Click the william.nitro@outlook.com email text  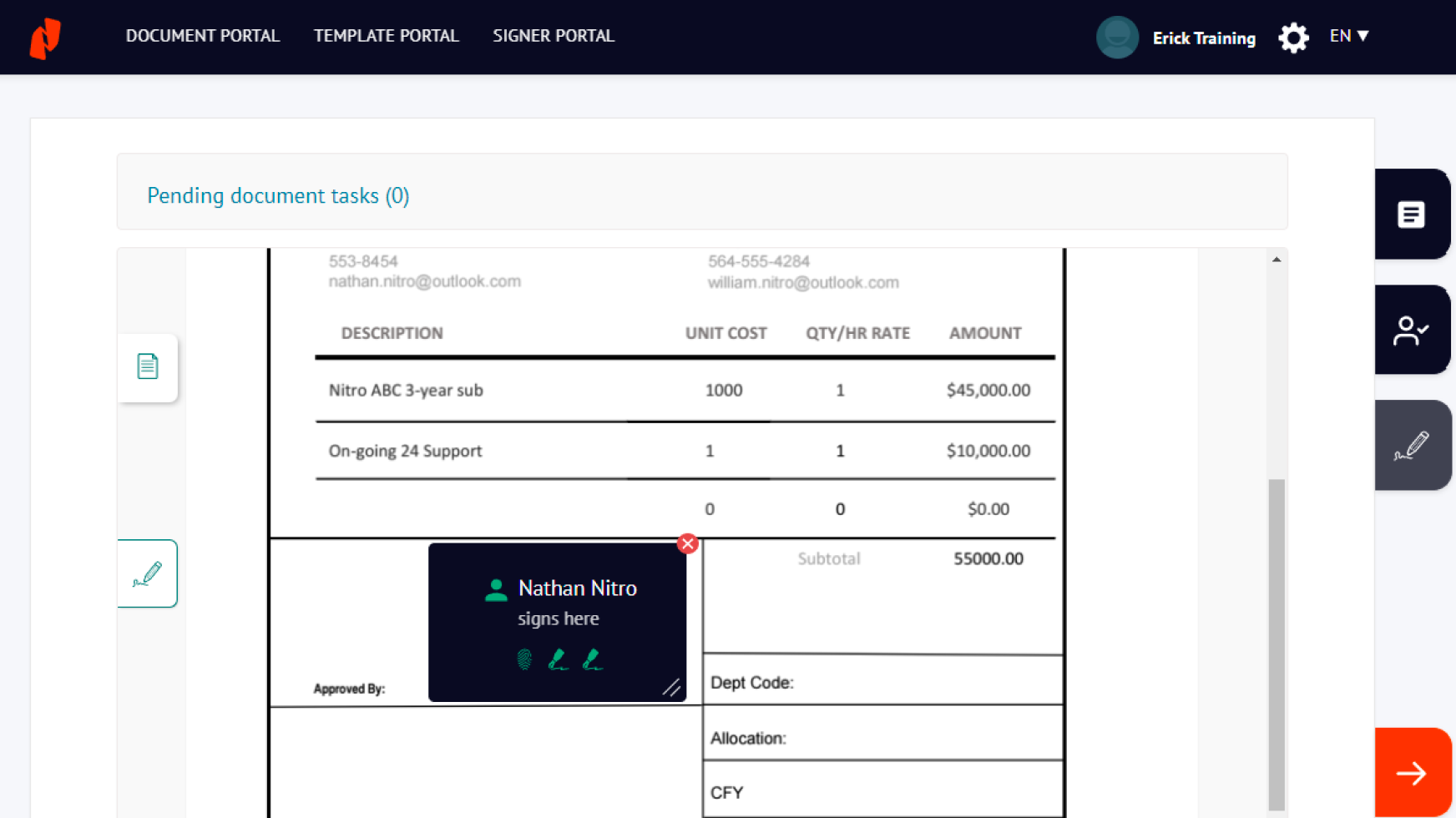click(x=803, y=282)
